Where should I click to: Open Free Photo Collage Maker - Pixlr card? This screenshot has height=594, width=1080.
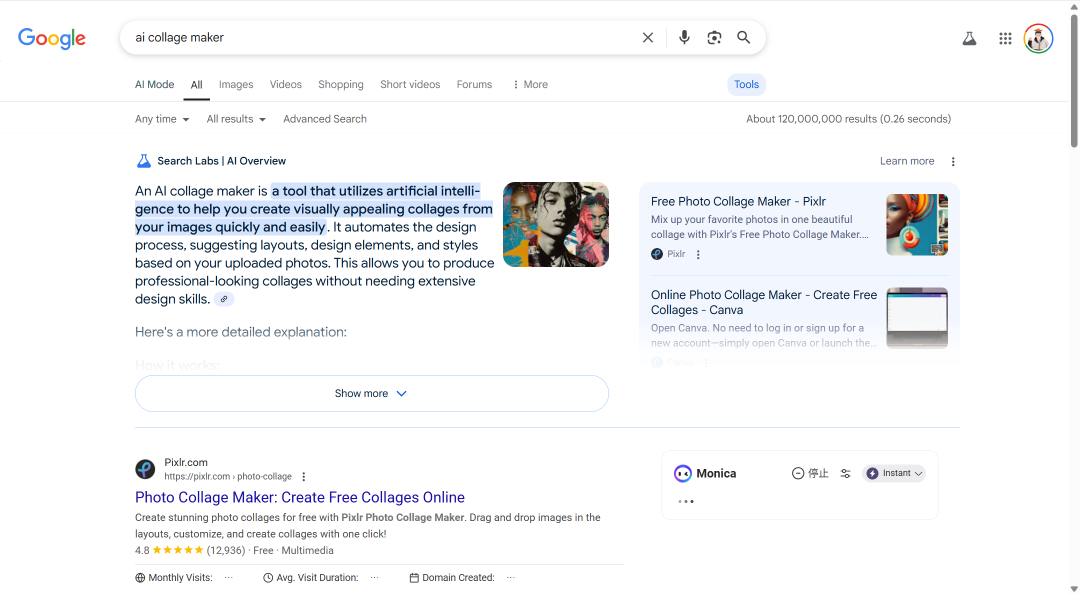738,201
